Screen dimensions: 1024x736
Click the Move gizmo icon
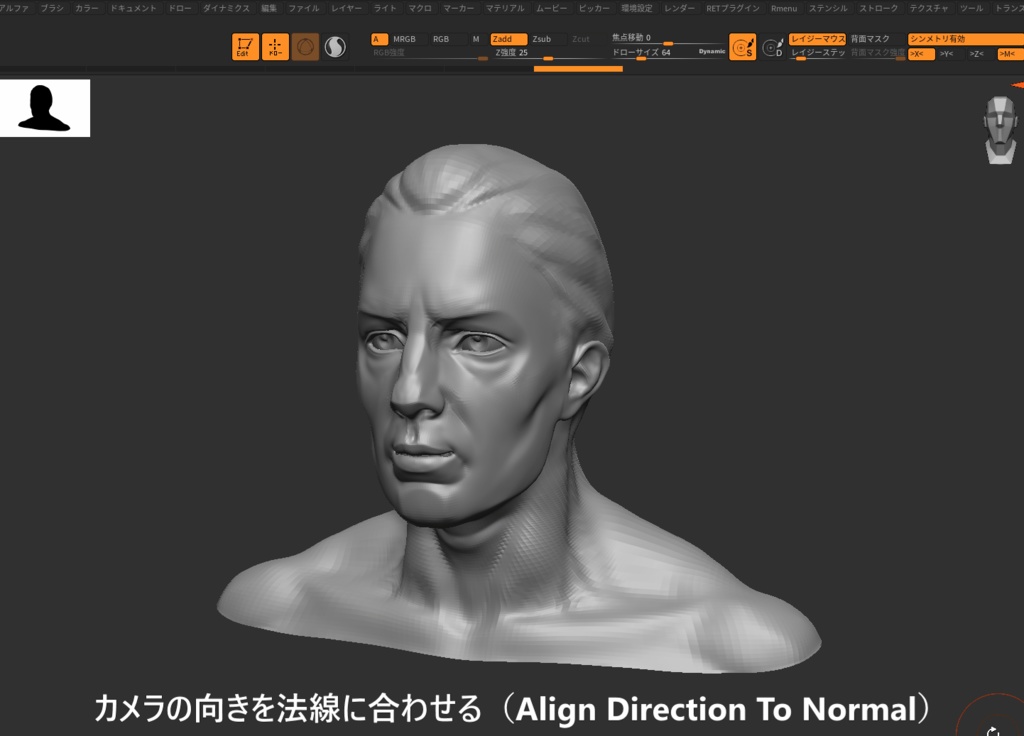275,47
